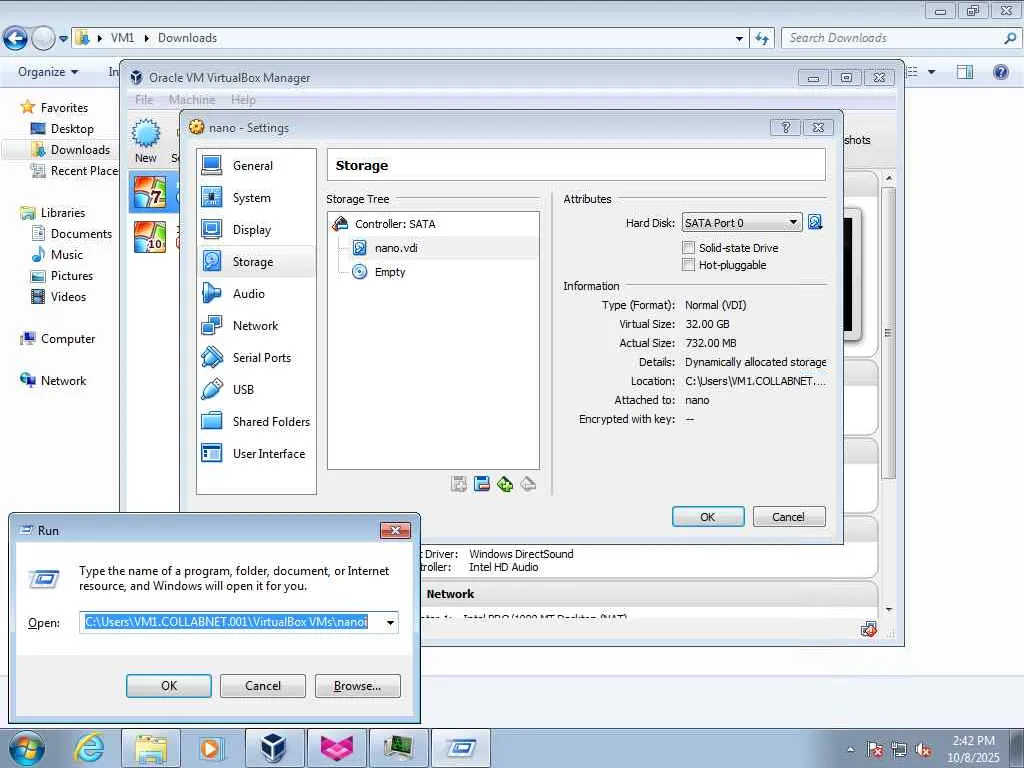
Task: Open Organize dropdown in Explorer
Action: (48, 72)
